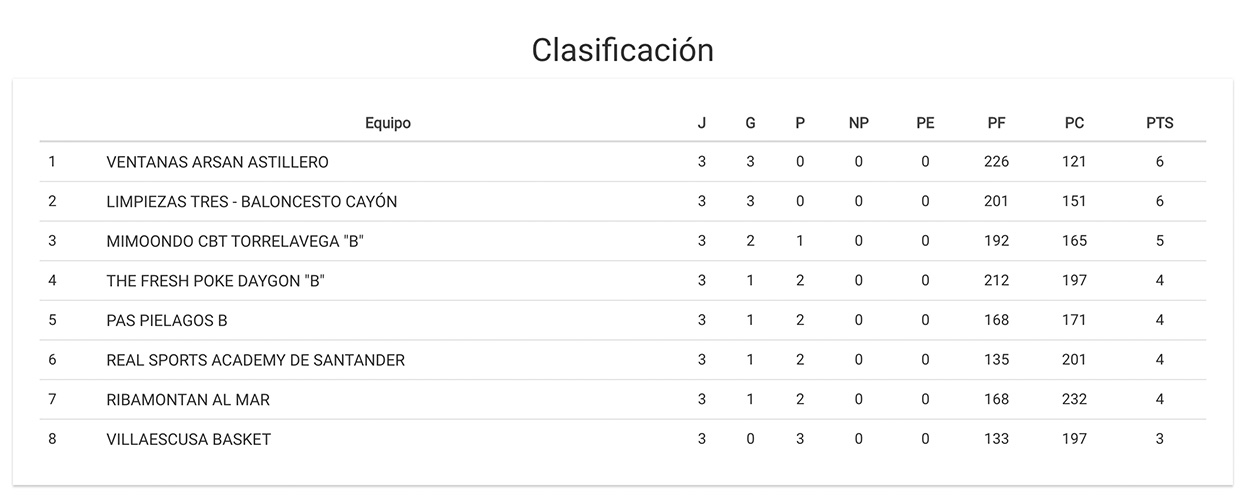Click the PTS column header
Viewport: 1248px width, 500px height.
pos(1159,123)
